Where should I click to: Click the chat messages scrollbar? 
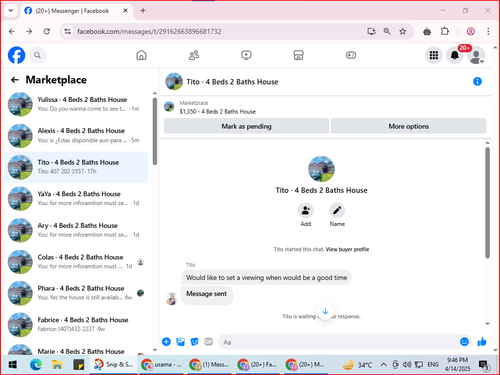coord(487,203)
